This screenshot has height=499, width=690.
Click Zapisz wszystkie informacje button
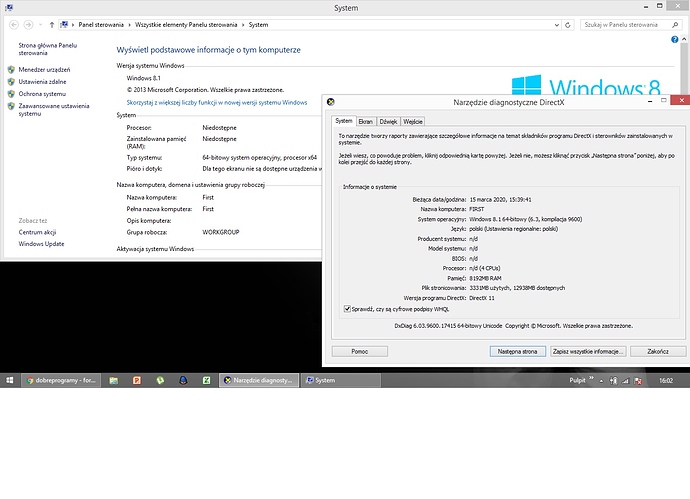coord(588,352)
